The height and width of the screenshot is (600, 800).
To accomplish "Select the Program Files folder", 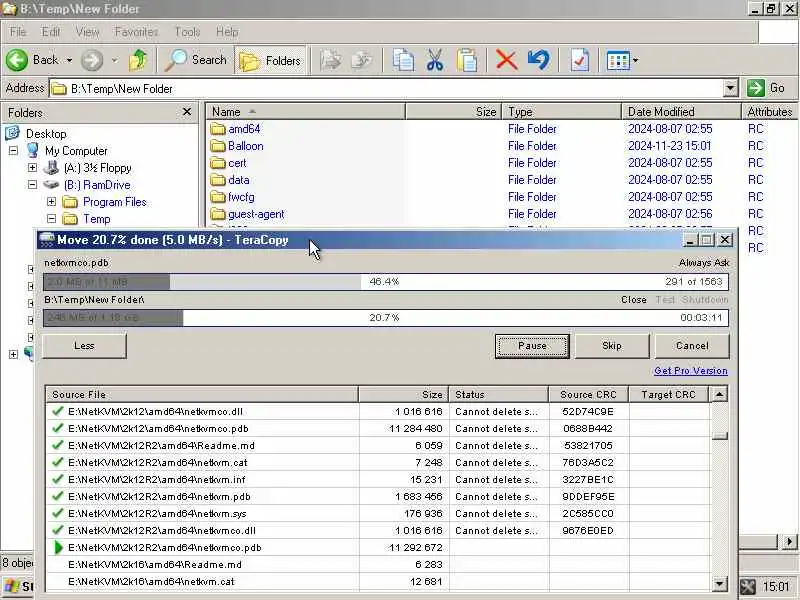I will click(114, 202).
